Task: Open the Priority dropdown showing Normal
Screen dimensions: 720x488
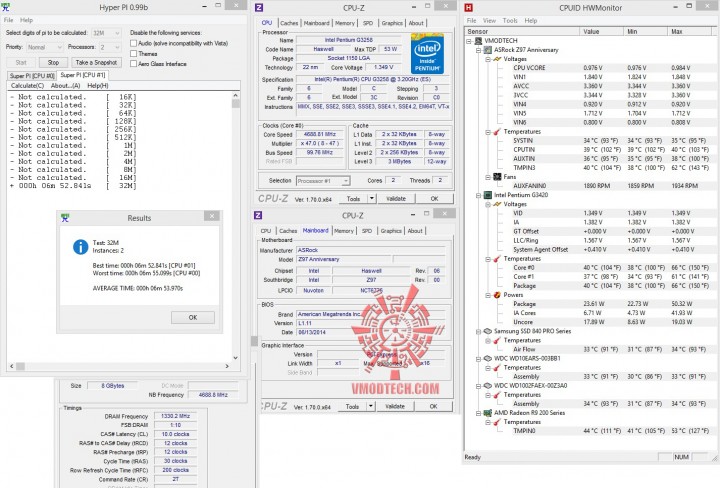Action: [x=45, y=47]
